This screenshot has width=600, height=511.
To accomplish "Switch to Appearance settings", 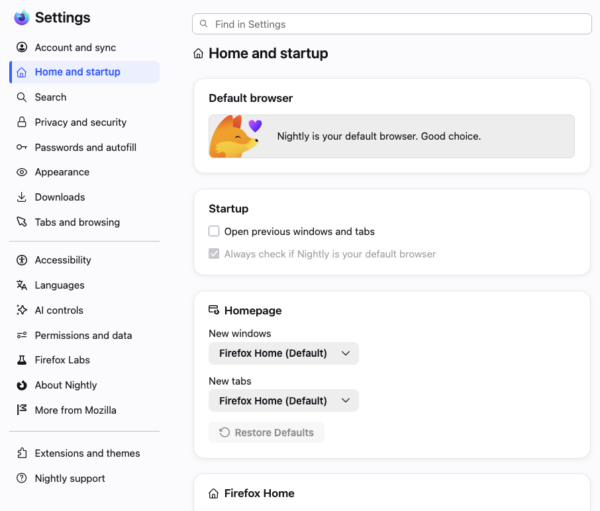I will [x=84, y=172].
